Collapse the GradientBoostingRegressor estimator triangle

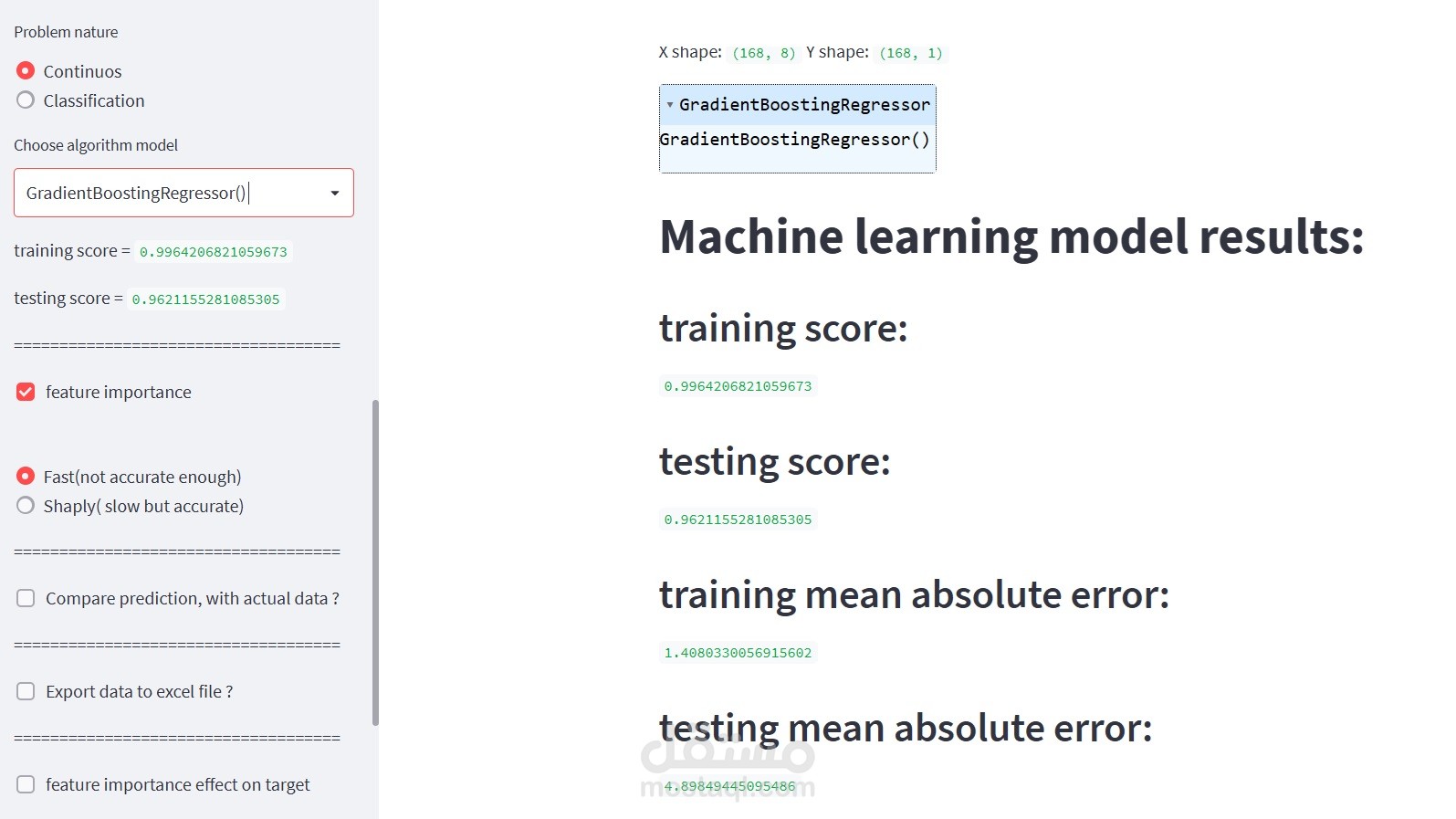[670, 105]
